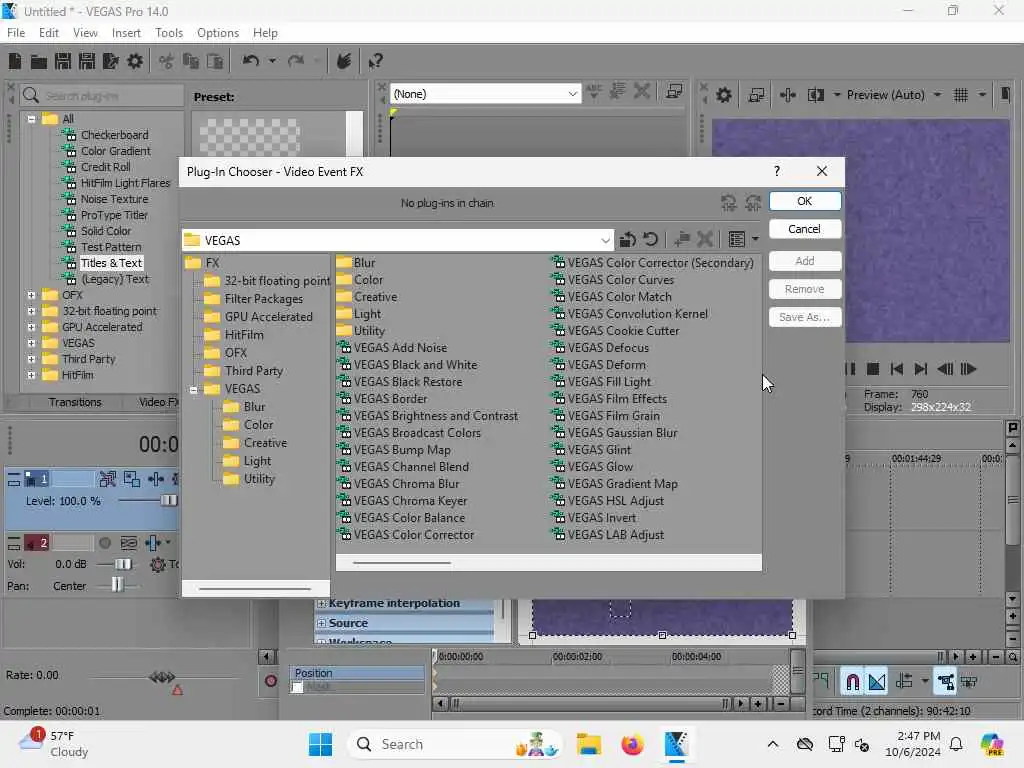
Task: Open the File menu
Action: (x=16, y=33)
